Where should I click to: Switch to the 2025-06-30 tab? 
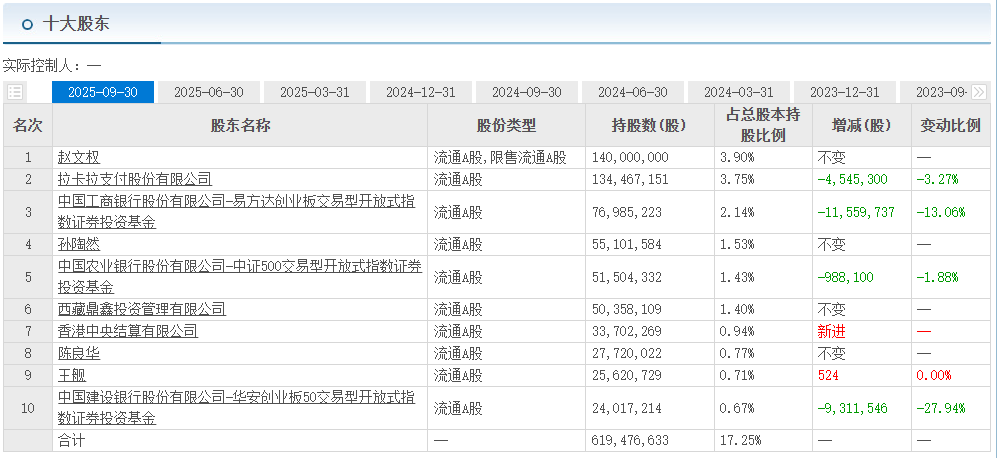209,92
